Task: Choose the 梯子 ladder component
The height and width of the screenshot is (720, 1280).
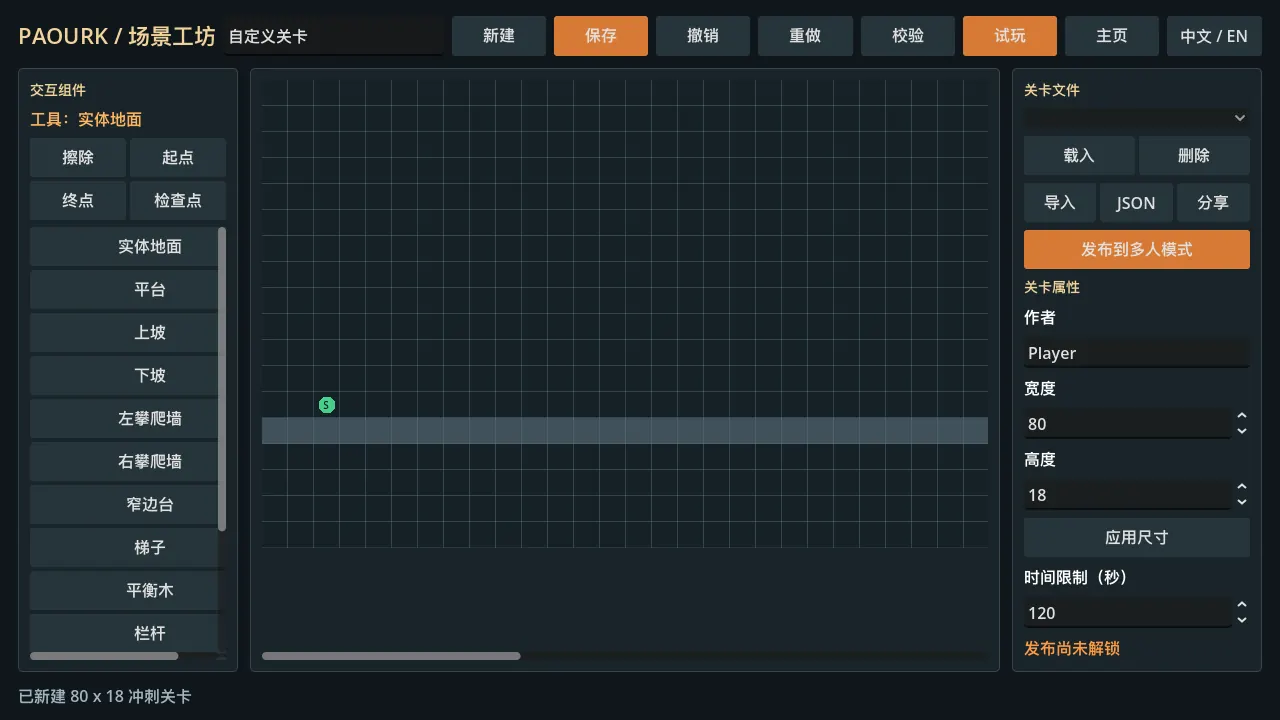Action: [x=124, y=547]
